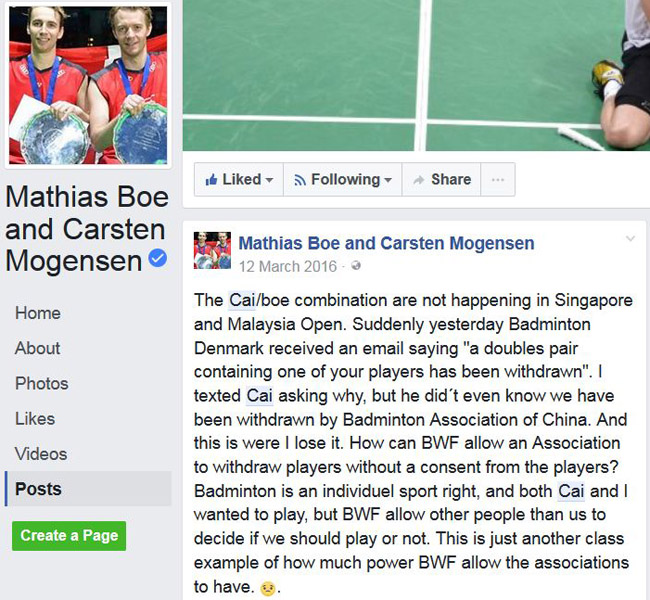This screenshot has width=650, height=600.
Task: Click the 12 March 2016 post timestamp
Action: pos(288,266)
